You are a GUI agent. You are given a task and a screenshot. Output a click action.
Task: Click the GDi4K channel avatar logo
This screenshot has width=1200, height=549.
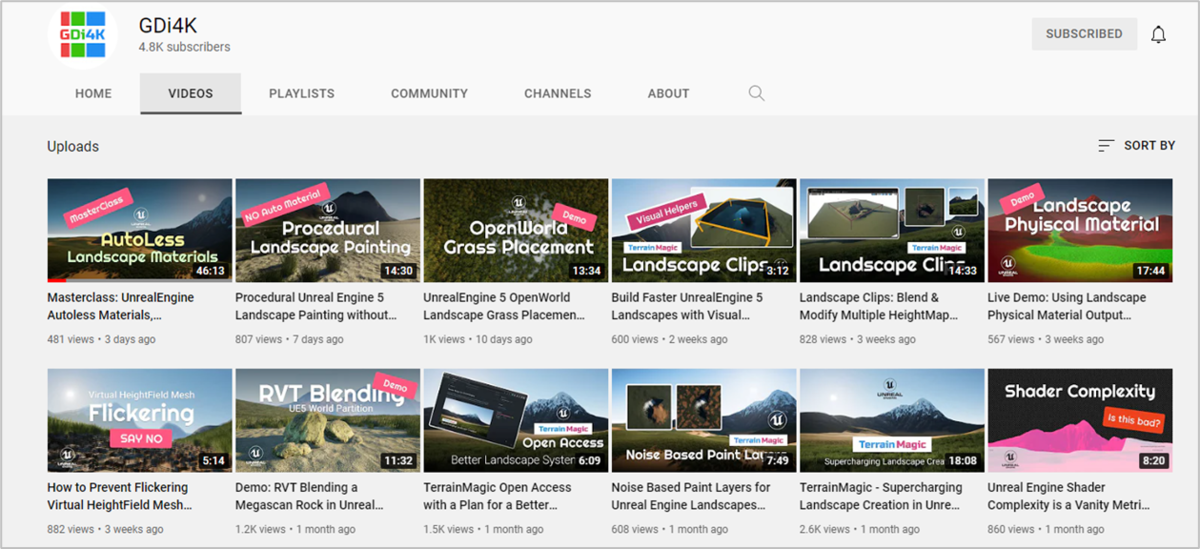[84, 36]
